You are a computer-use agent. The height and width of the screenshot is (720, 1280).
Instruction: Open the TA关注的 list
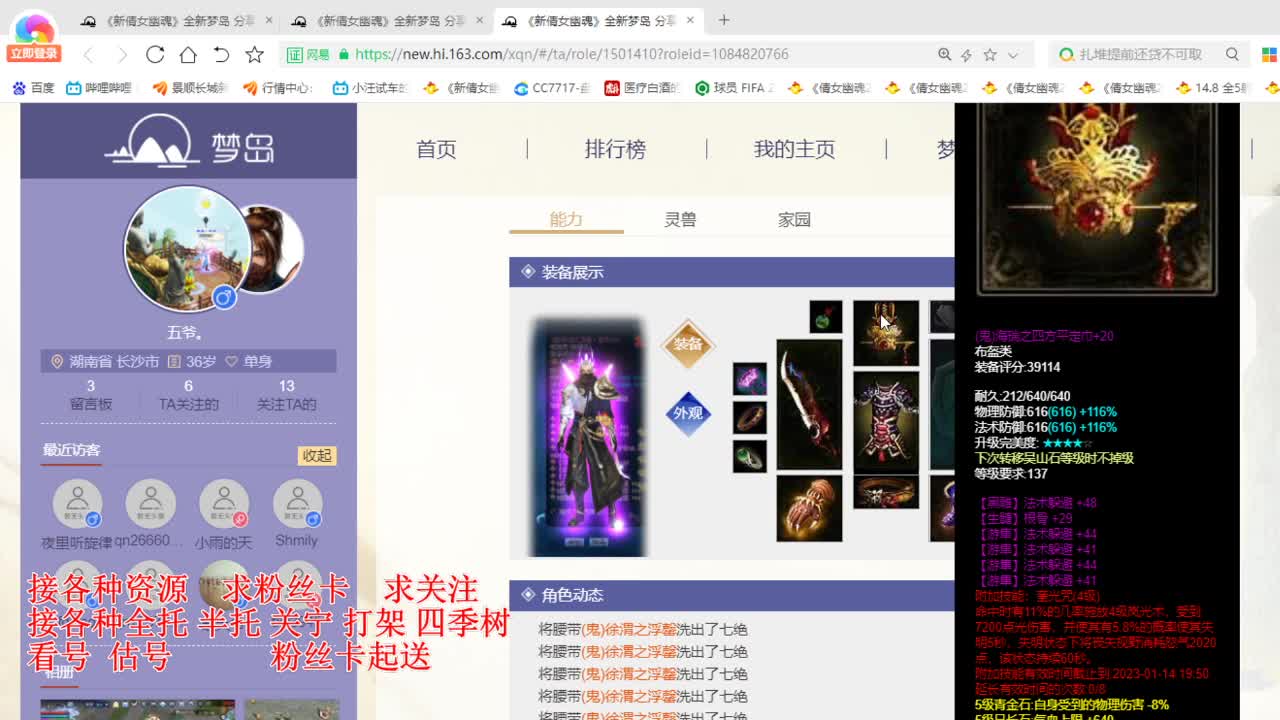[188, 395]
